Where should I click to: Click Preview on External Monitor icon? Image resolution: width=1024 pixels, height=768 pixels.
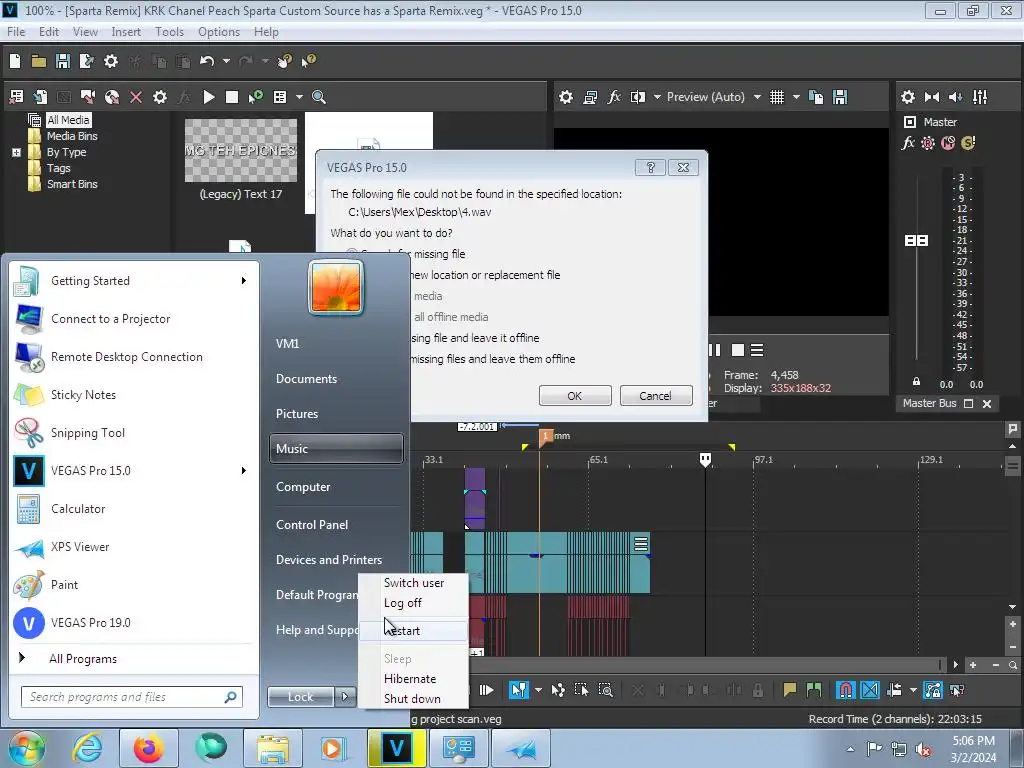590,97
